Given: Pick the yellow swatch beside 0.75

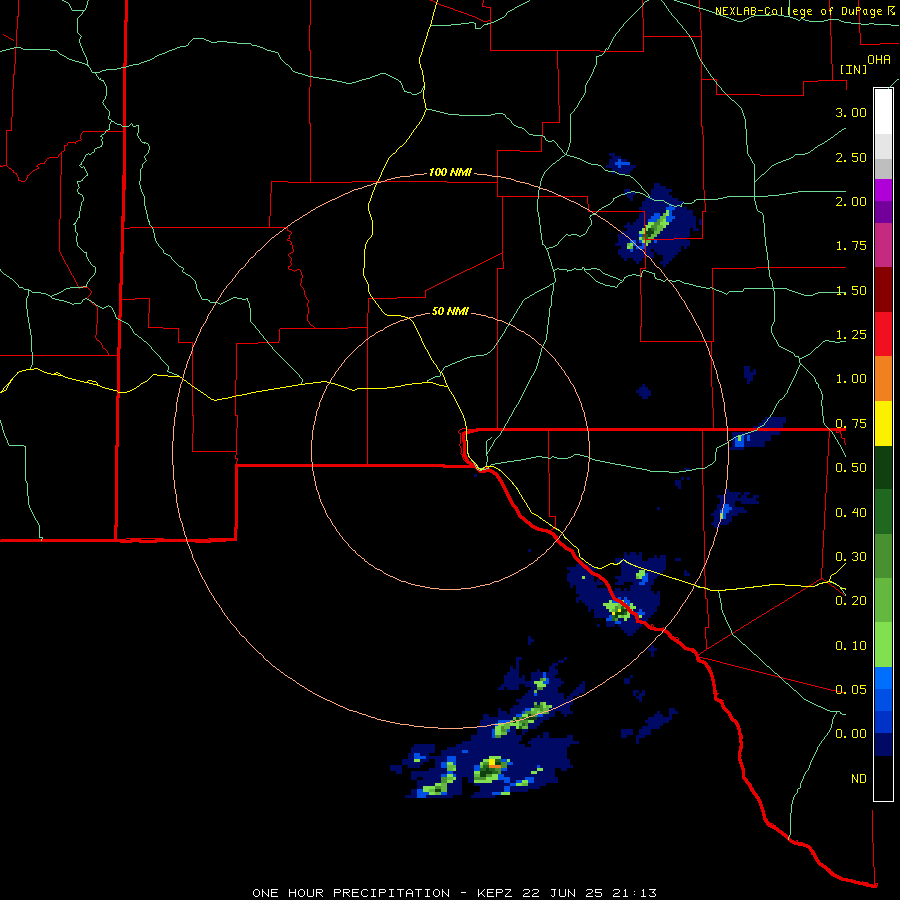Looking at the screenshot, I should coord(883,423).
